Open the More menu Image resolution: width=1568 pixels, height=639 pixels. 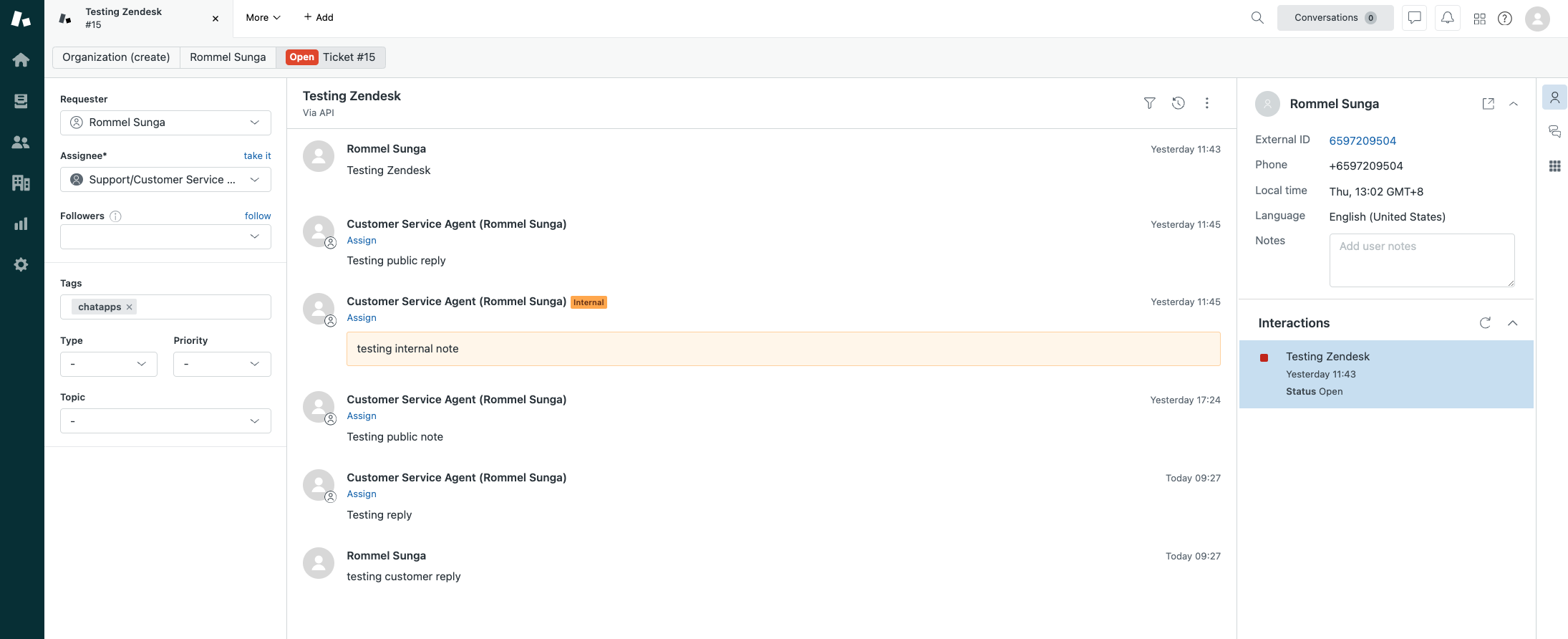263,18
